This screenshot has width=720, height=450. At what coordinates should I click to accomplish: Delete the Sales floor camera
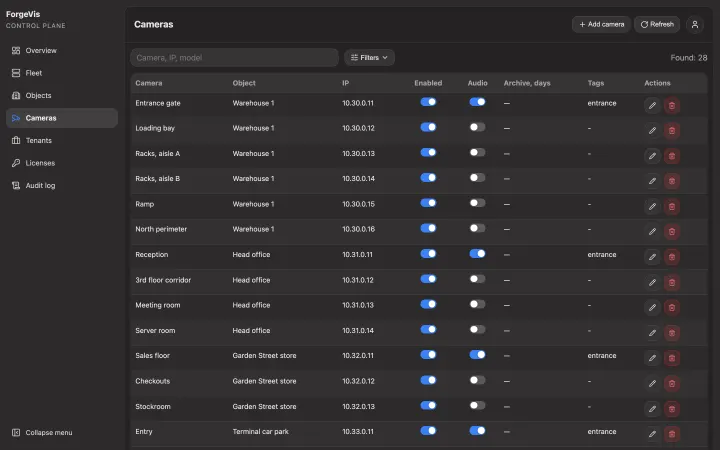672,358
